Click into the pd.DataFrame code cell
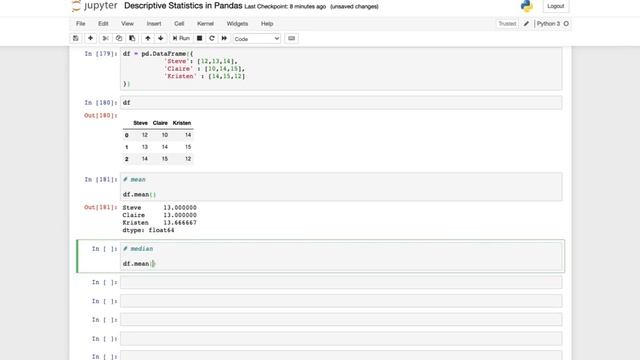This screenshot has height=360, width=640. (x=341, y=69)
